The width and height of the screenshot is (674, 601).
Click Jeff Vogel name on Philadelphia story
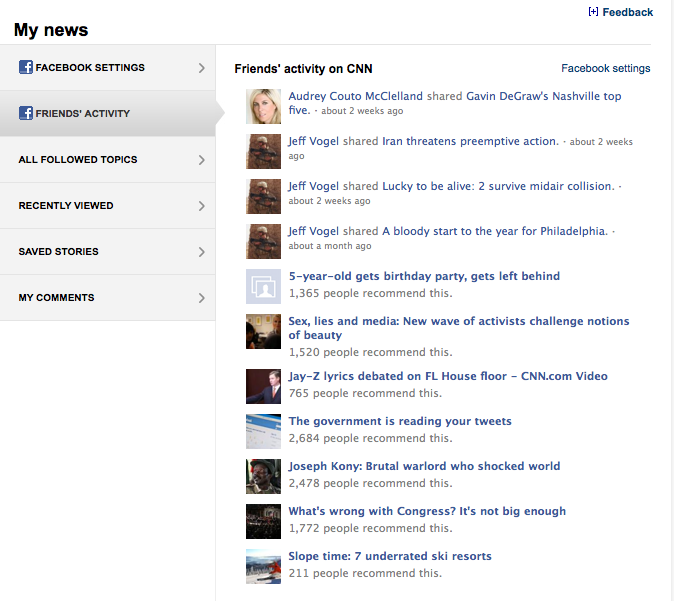click(313, 231)
